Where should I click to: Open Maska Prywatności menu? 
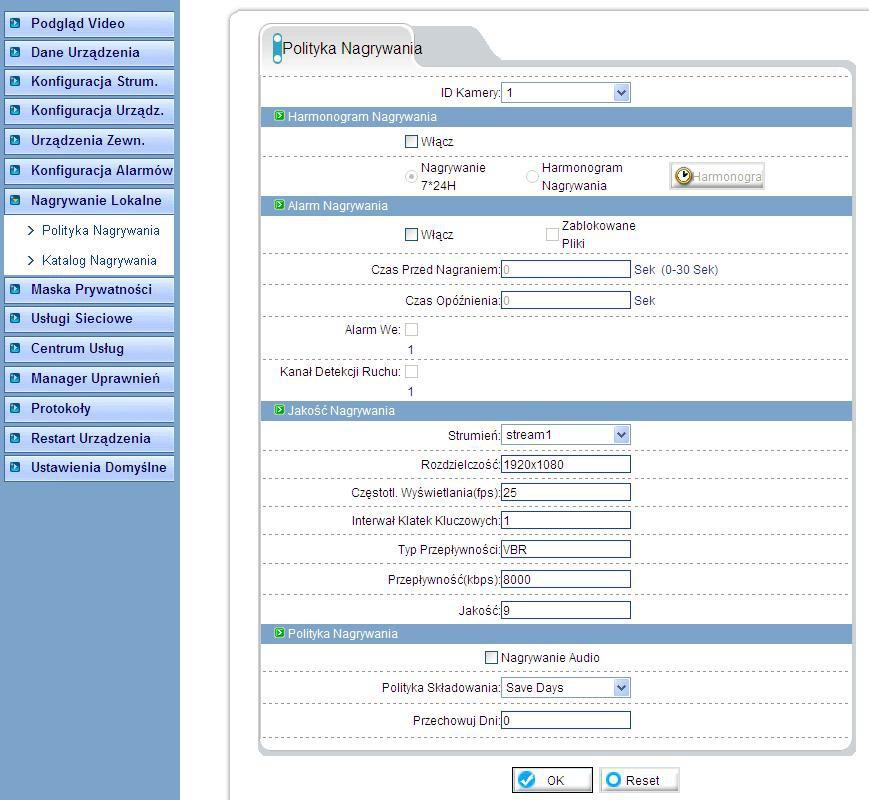click(x=89, y=289)
